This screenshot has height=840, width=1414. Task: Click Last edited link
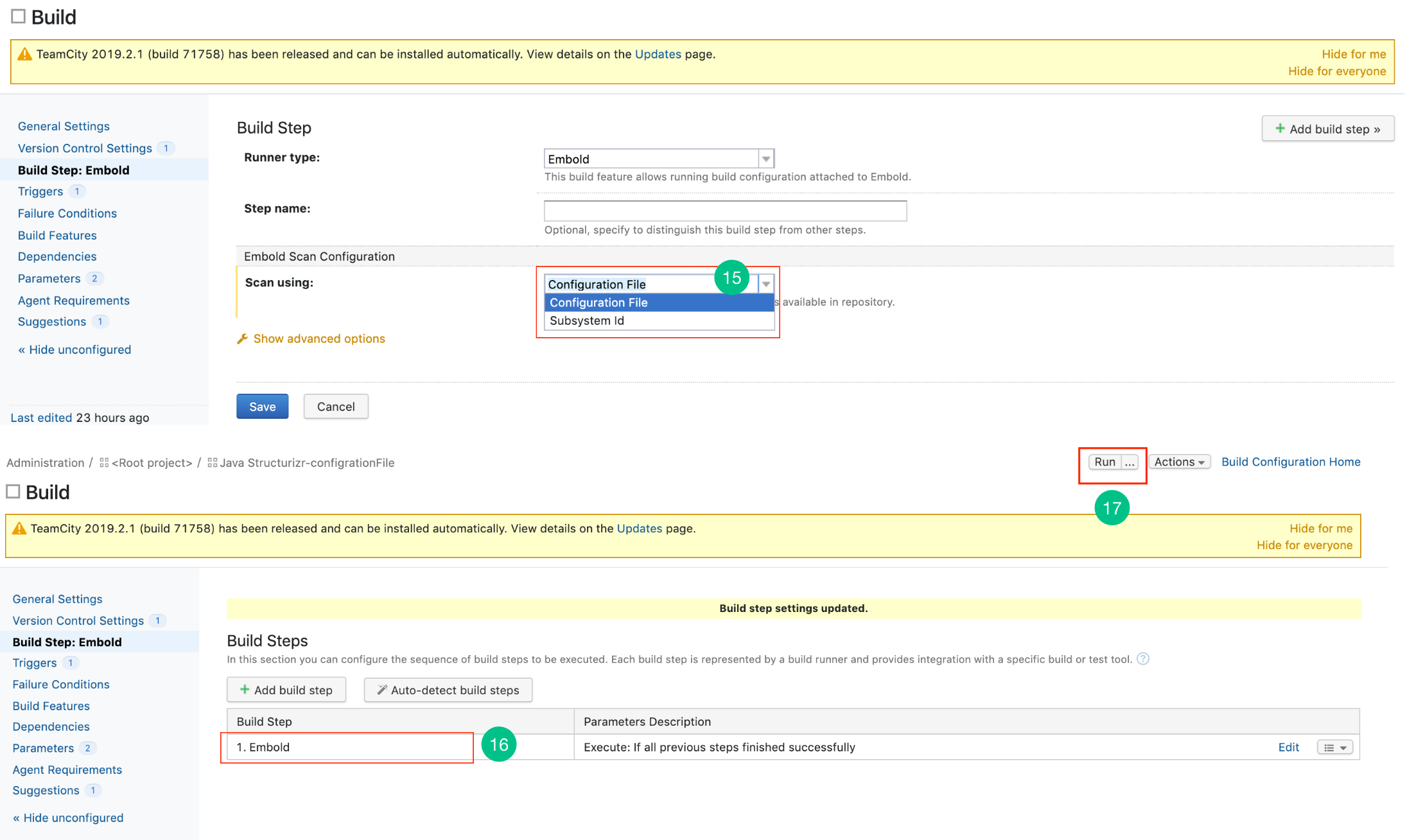(x=41, y=417)
